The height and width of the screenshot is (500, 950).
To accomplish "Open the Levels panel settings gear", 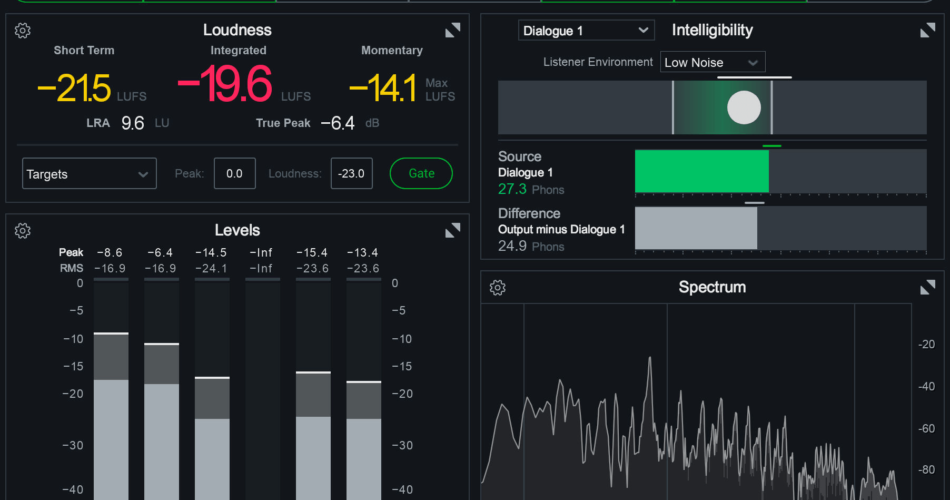I will (x=22, y=231).
